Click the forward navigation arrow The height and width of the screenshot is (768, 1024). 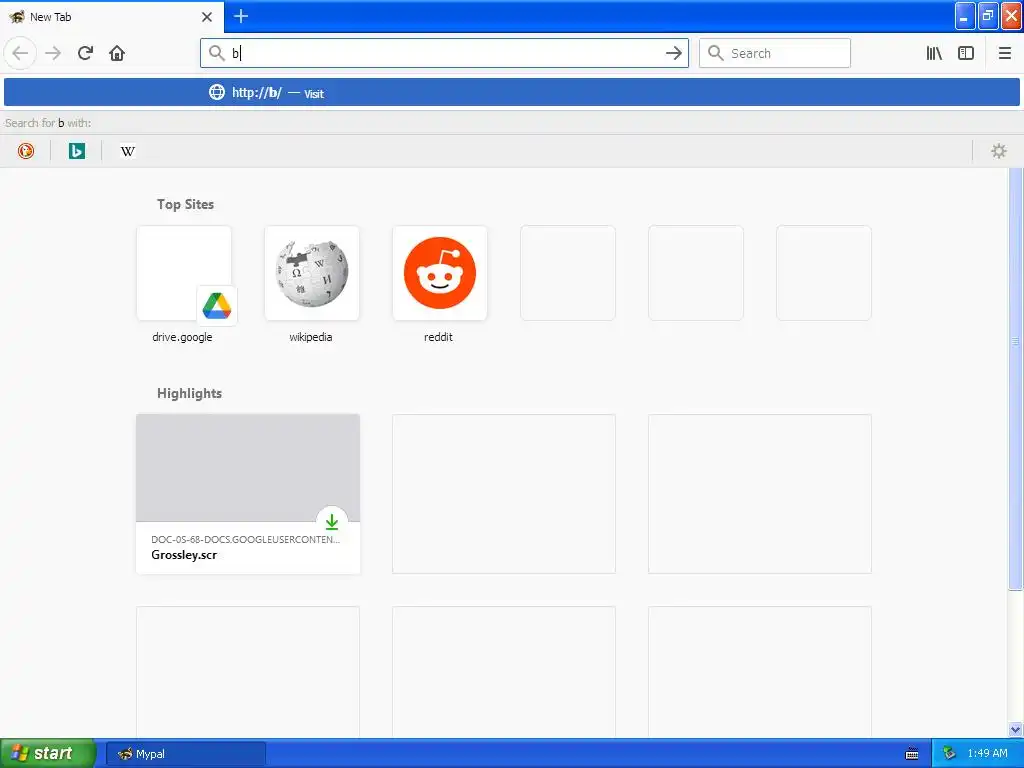(x=53, y=53)
